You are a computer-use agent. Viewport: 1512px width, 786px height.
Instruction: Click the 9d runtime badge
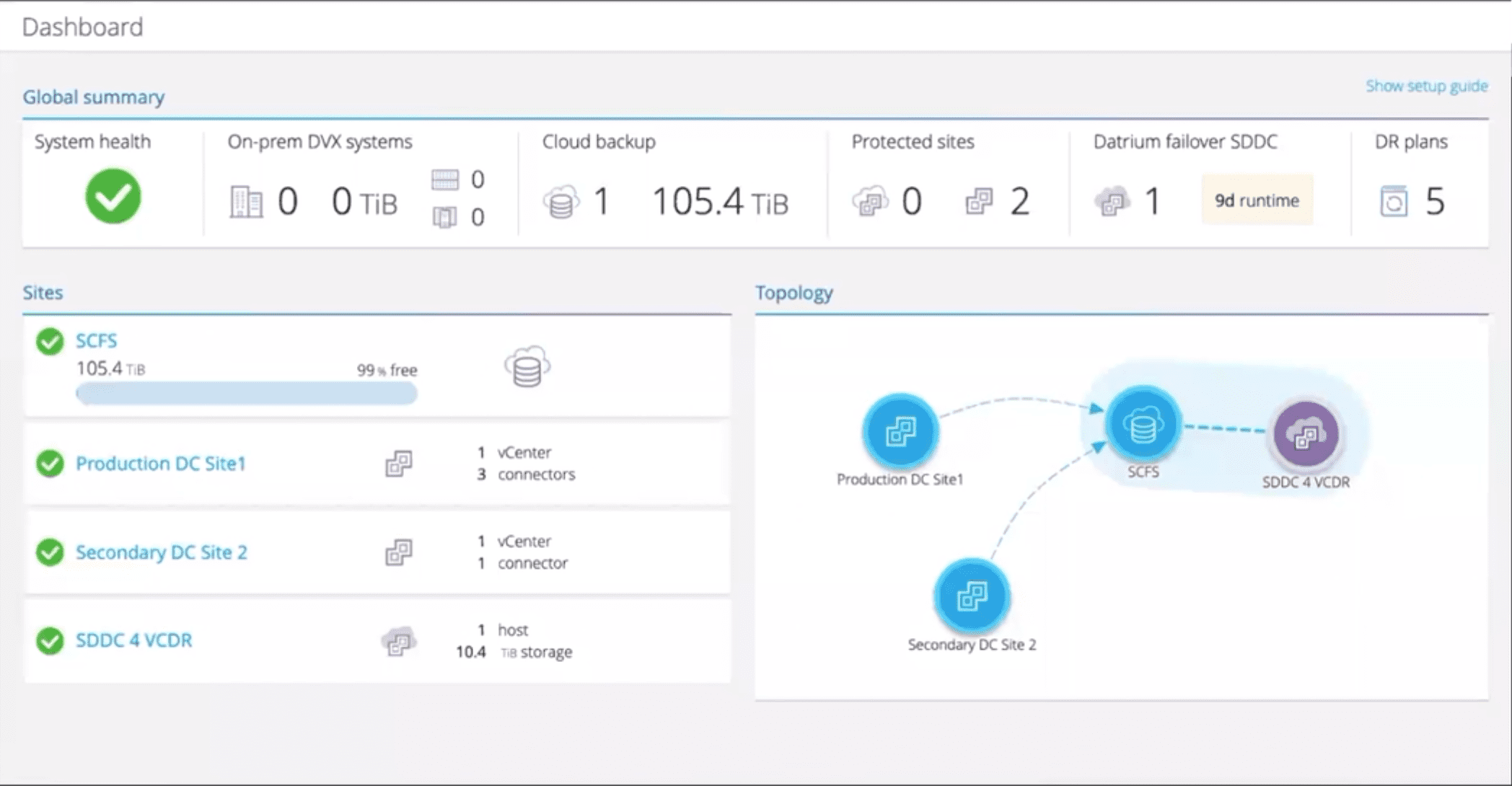pyautogui.click(x=1257, y=200)
